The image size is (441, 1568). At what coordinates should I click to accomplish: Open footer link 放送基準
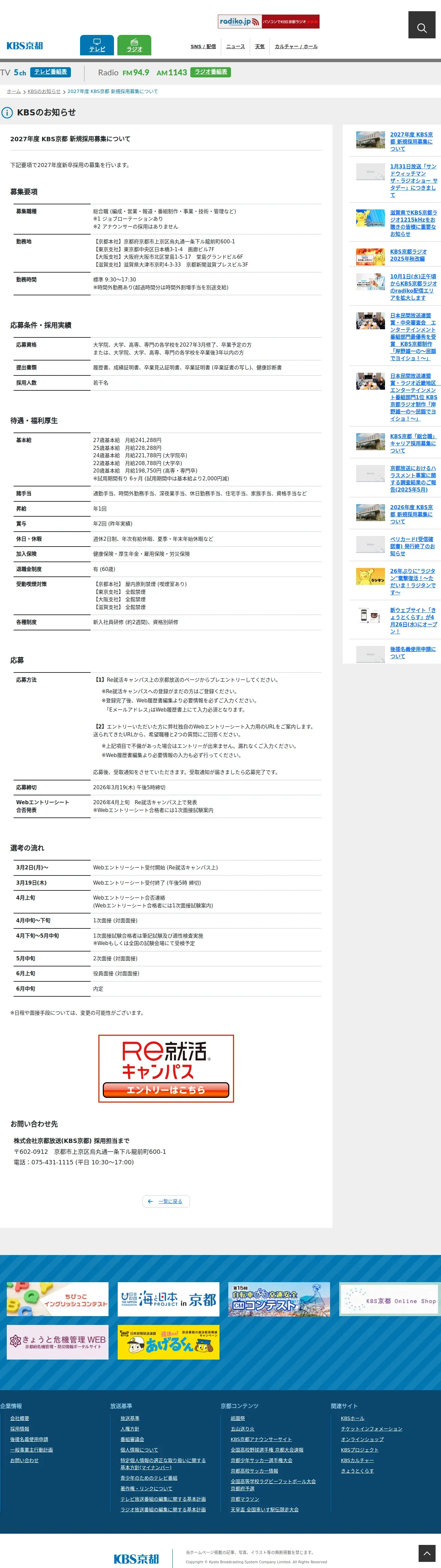point(130,1418)
